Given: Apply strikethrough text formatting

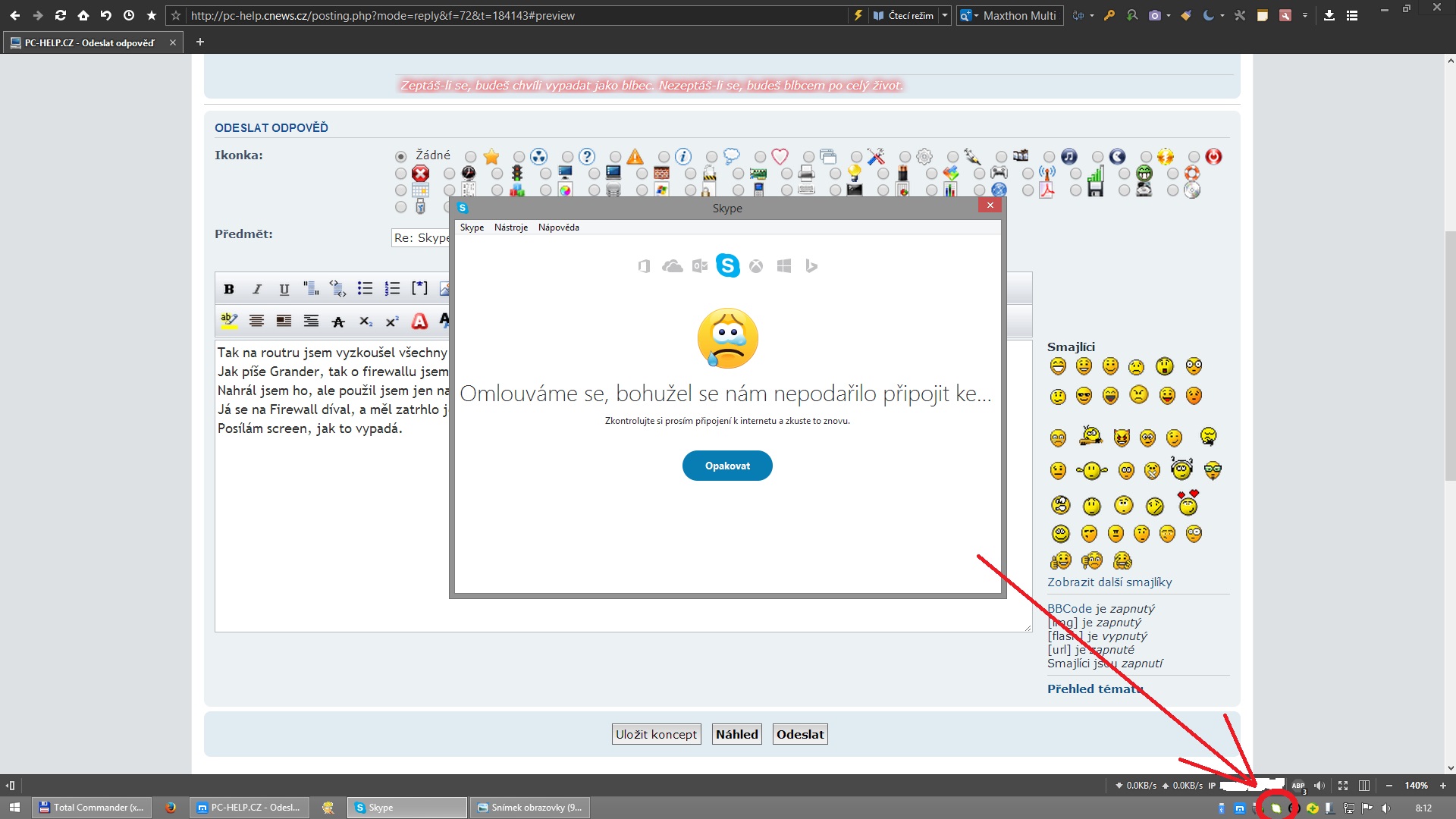Looking at the screenshot, I should (338, 322).
